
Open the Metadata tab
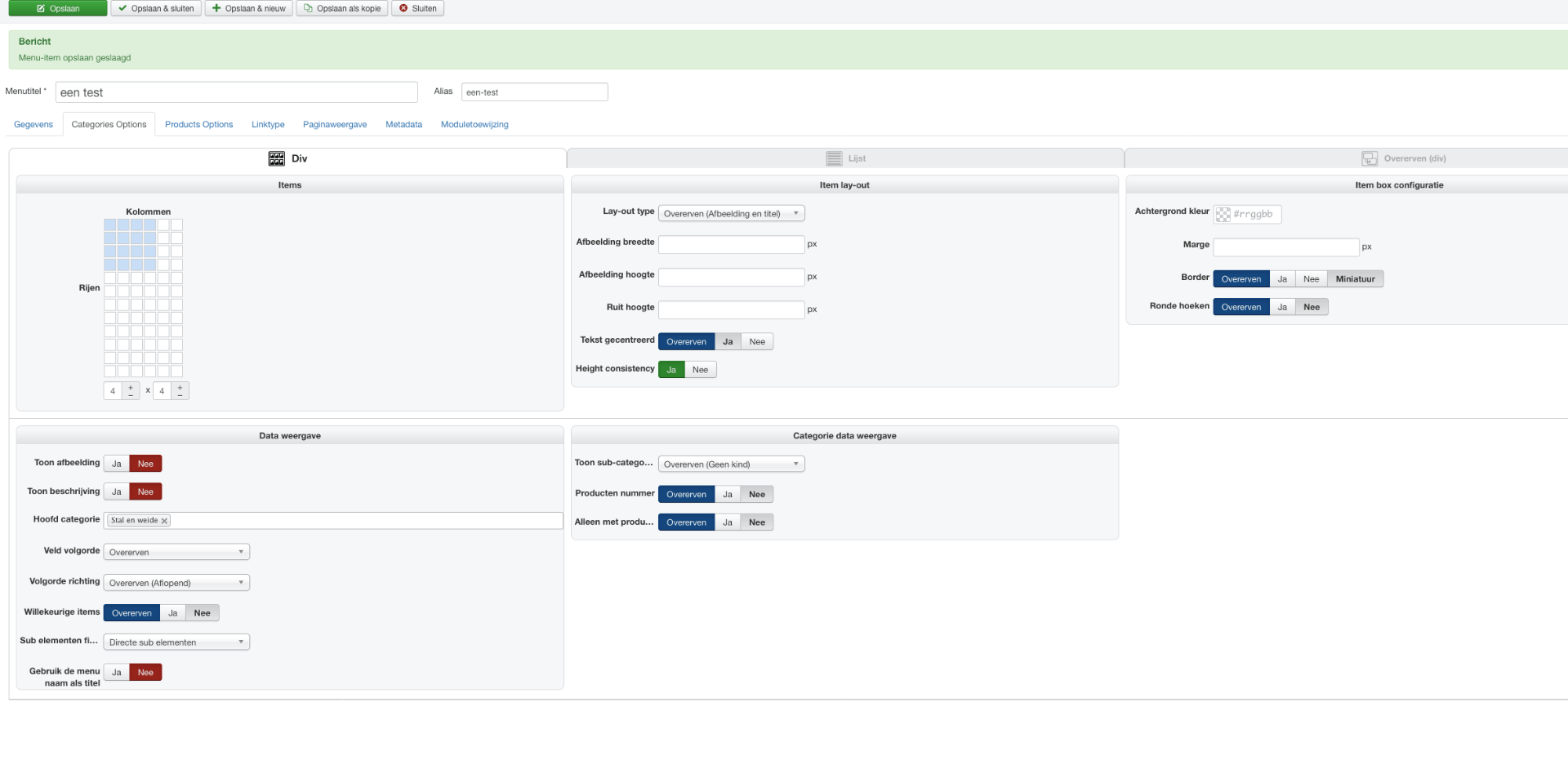pos(403,124)
